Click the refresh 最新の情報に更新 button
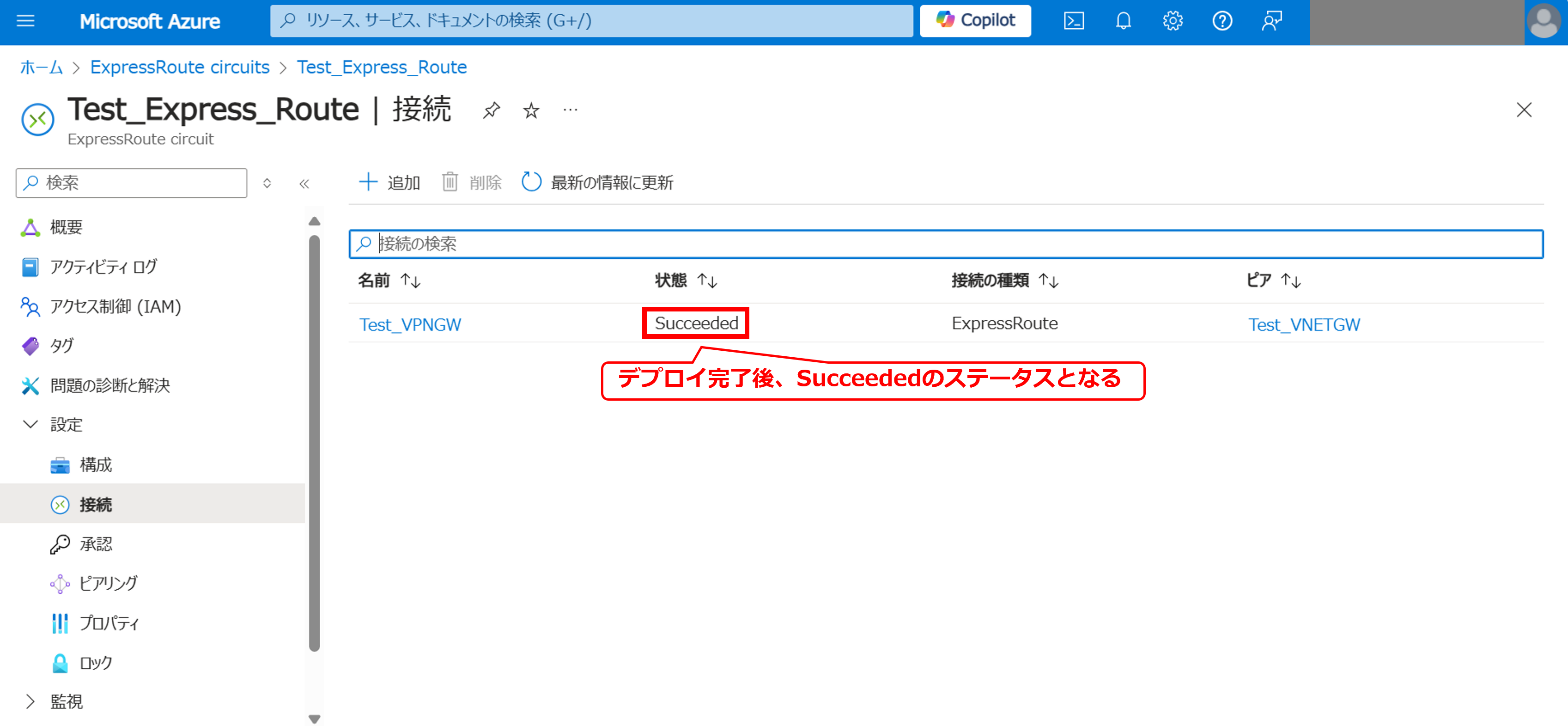The width and height of the screenshot is (1568, 726). coord(598,182)
